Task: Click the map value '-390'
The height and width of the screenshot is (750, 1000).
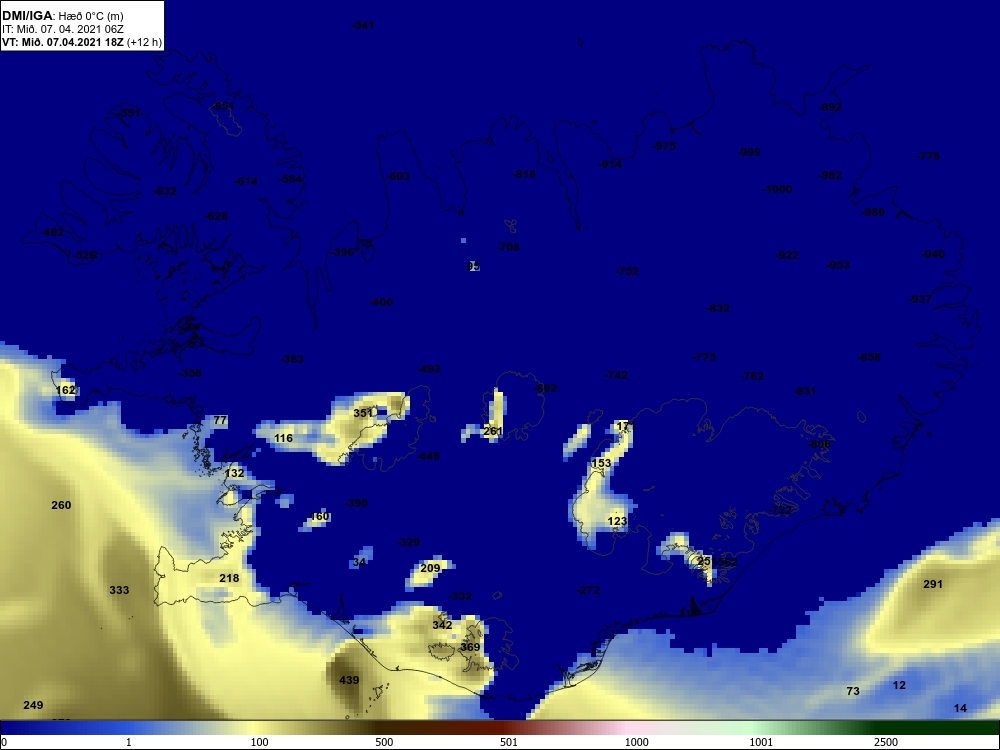Action: coord(356,503)
